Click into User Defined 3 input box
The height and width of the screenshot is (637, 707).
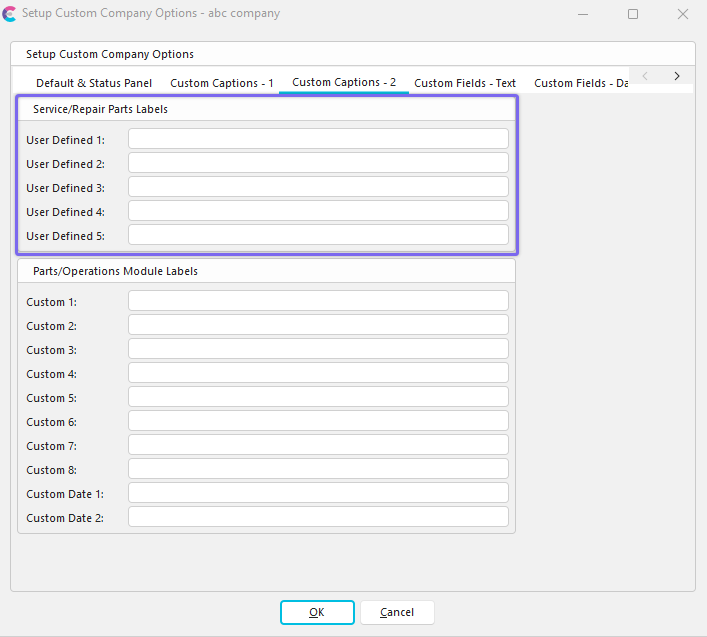coord(318,187)
